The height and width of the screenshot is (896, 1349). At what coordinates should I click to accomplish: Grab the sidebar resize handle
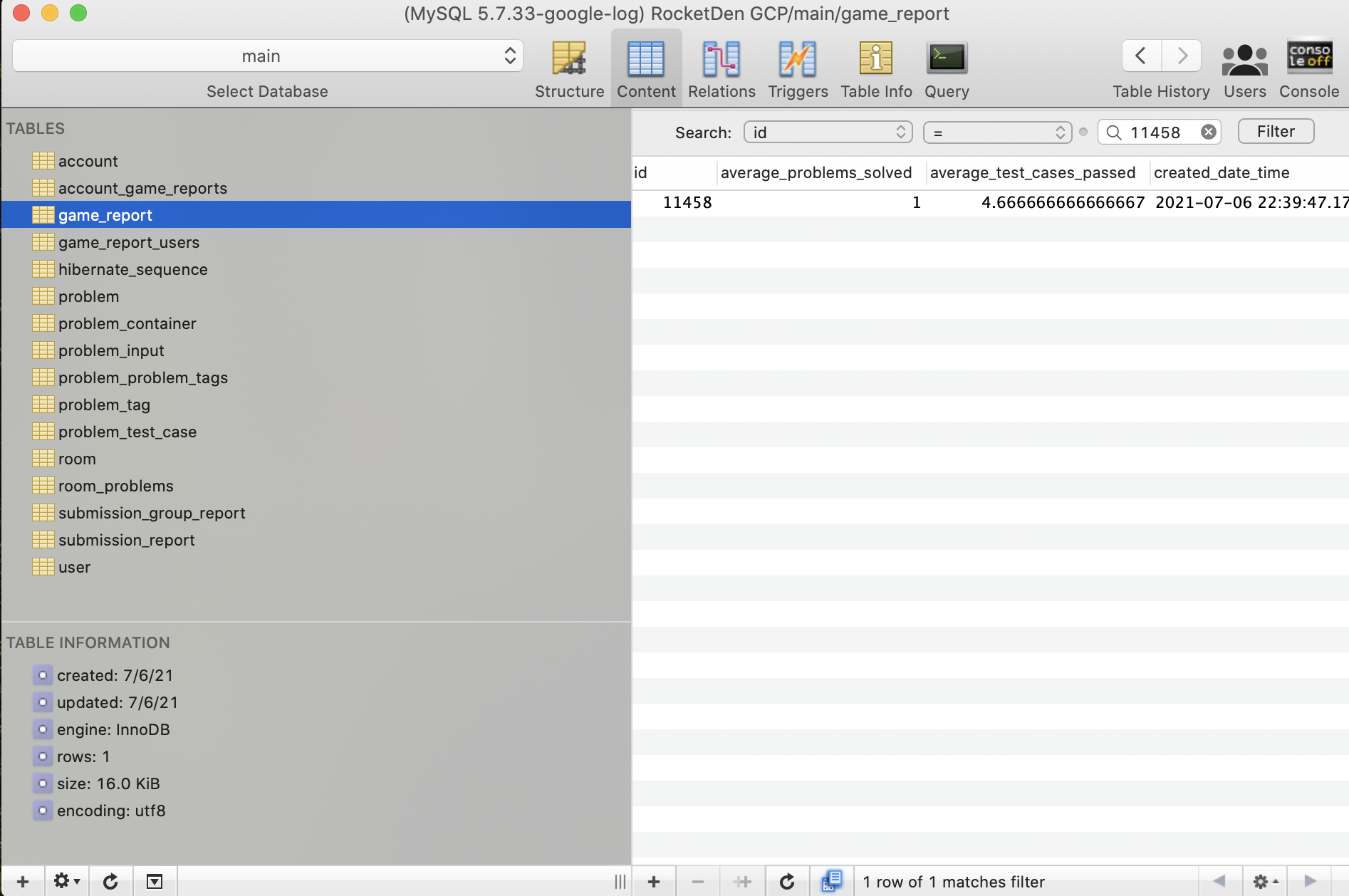coord(620,882)
